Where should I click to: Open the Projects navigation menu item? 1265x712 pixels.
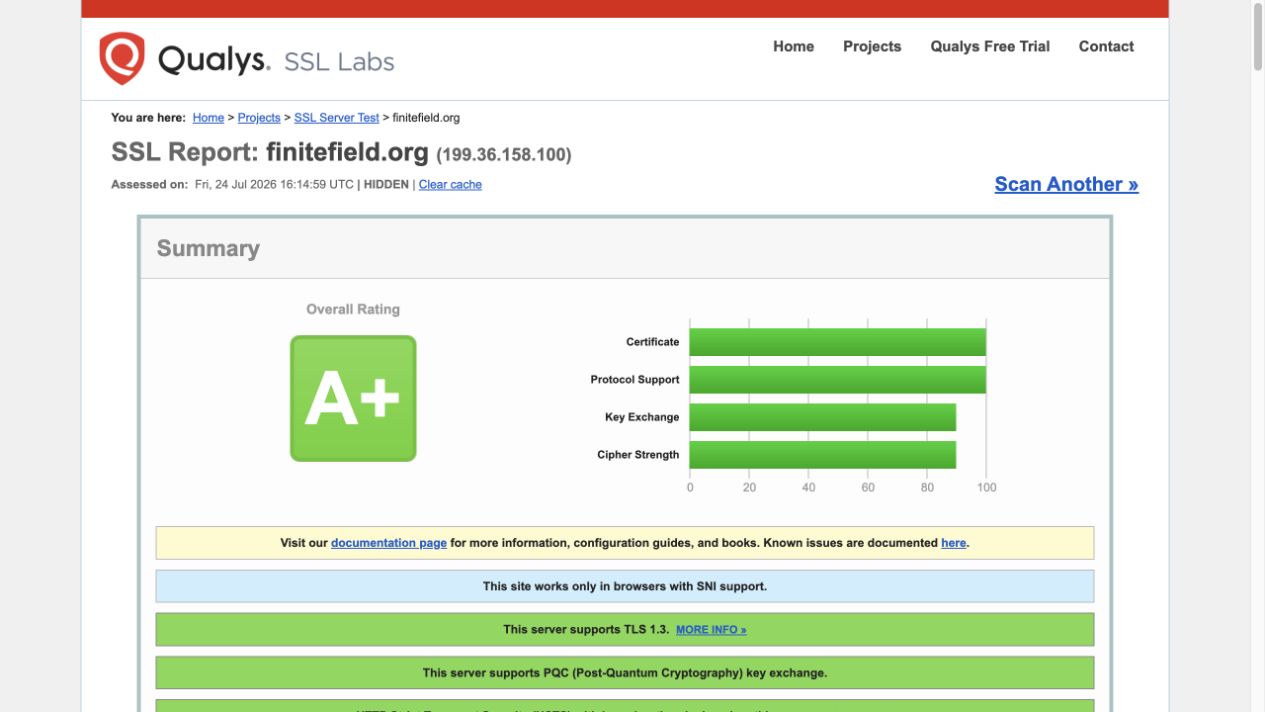[x=872, y=46]
